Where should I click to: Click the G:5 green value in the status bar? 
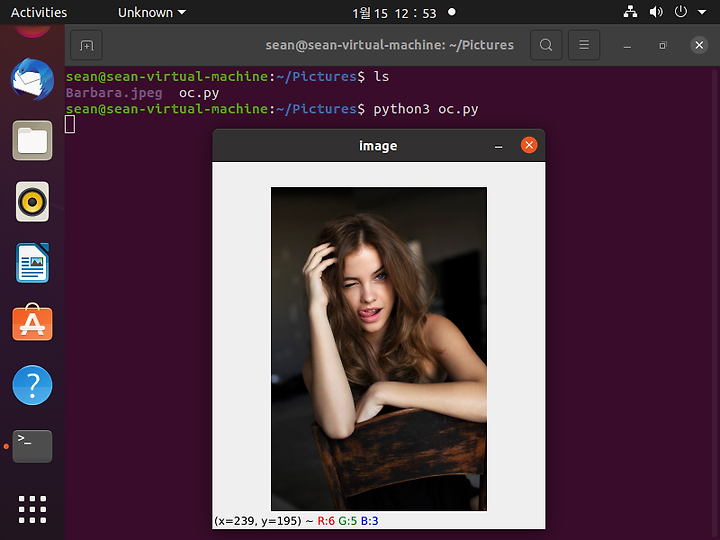click(x=348, y=521)
